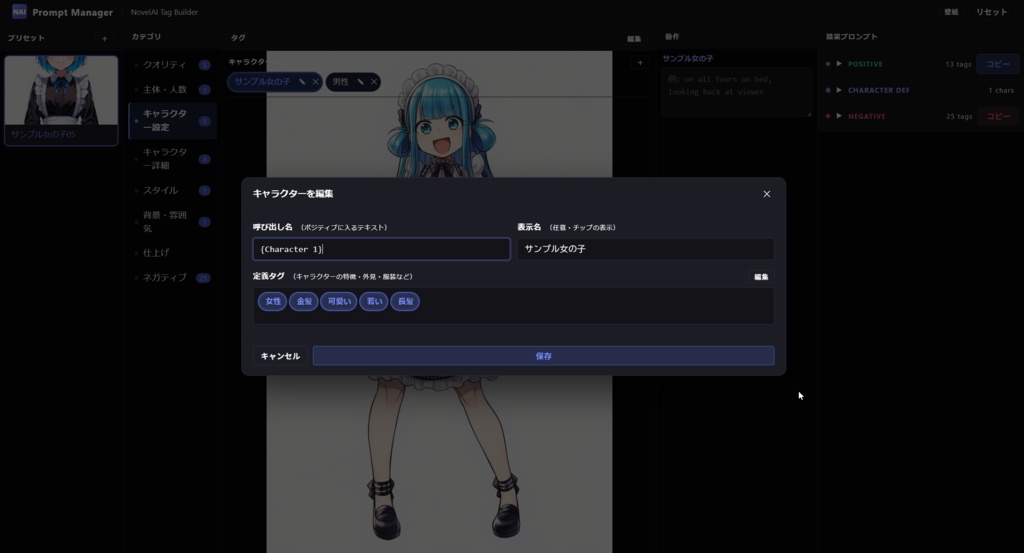Click the 編集 button beside 定義タグ
This screenshot has height=553, width=1024.
pos(761,277)
